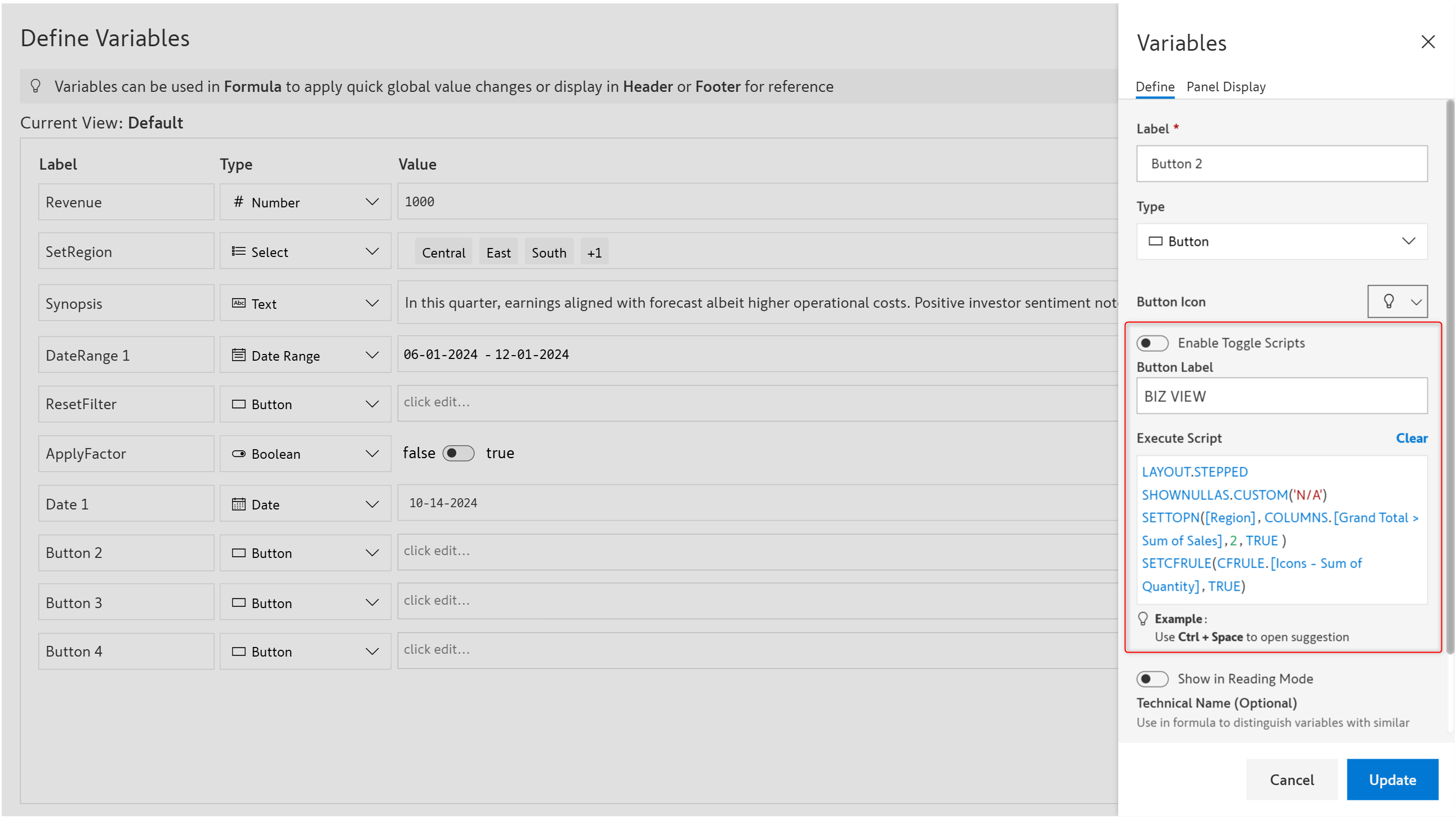Click the Variables panel vertical scrollbar
The image size is (1456, 820).
coord(1450,373)
